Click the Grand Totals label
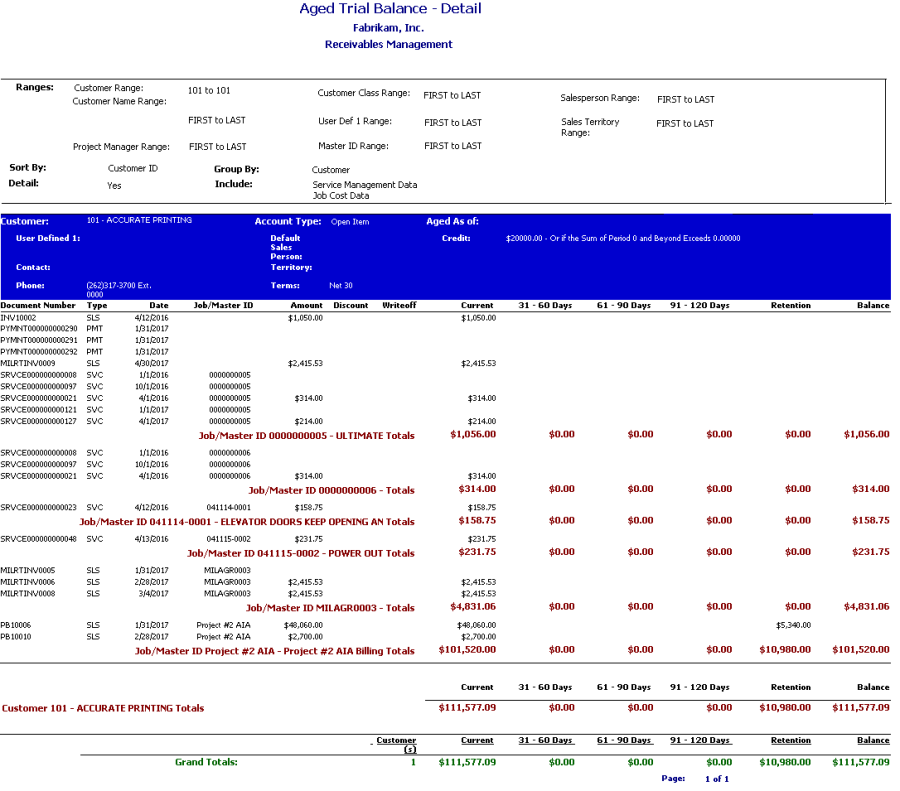The image size is (900, 791). (206, 762)
